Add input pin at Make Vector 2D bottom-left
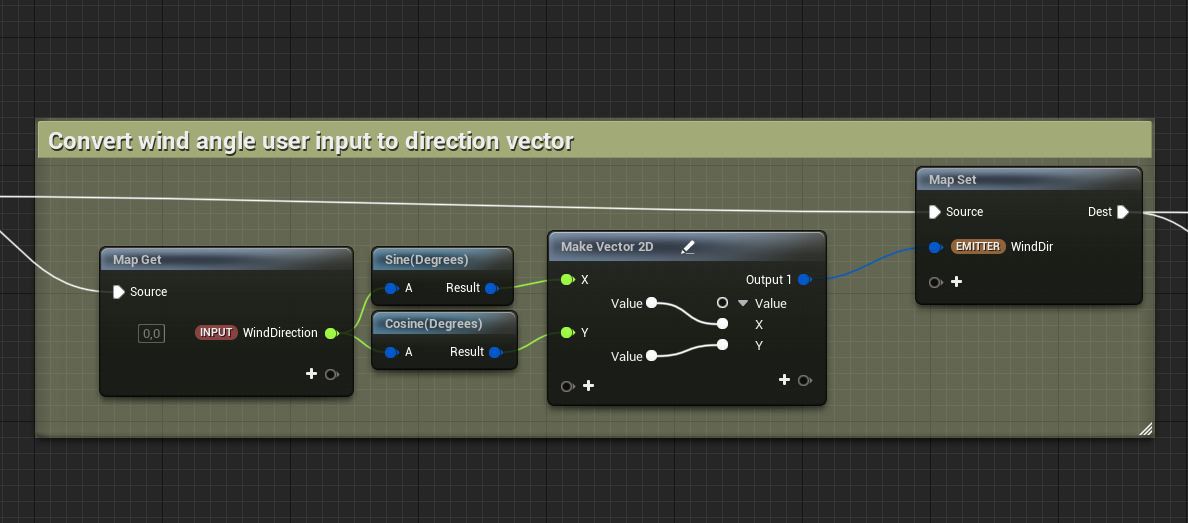1188x523 pixels. 588,386
